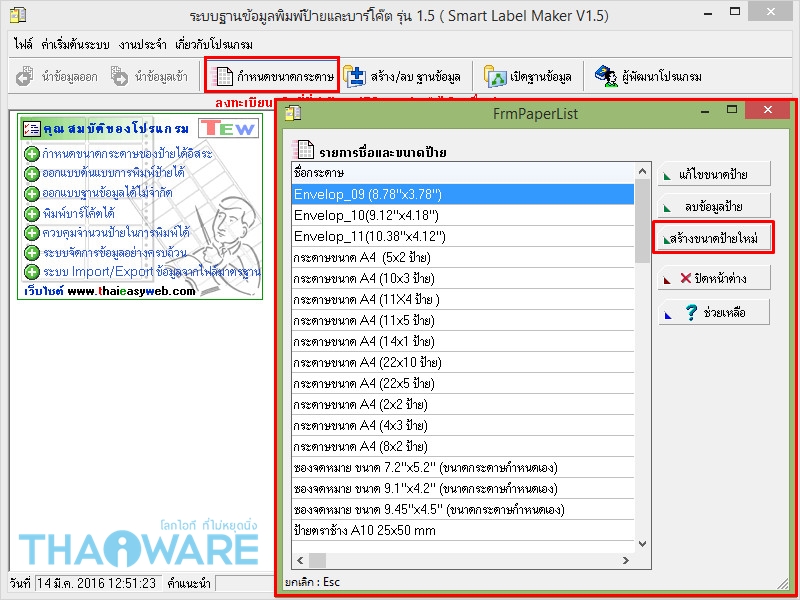Click the paper icon beside รายการชื่อและขนาดป้าย
800x600 pixels.
click(x=303, y=149)
